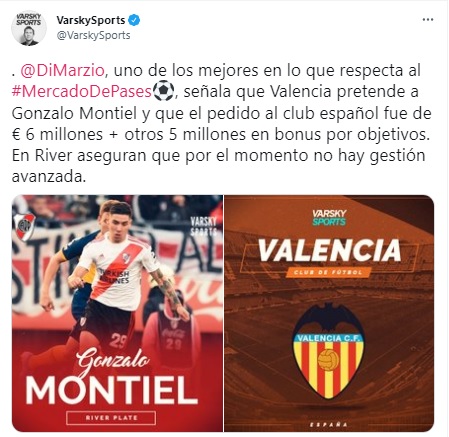The width and height of the screenshot is (449, 437).
Task: Open the @DiMarzio mention link
Action: pyautogui.click(x=63, y=70)
